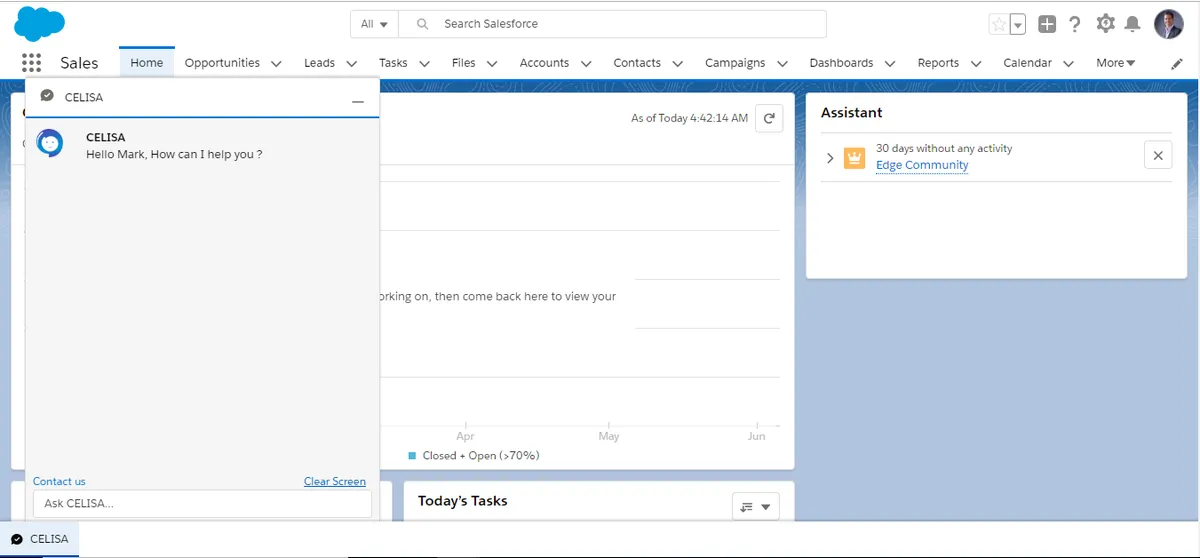Expand the Calendar tab chevron
Image resolution: width=1200 pixels, height=558 pixels.
pos(1068,63)
